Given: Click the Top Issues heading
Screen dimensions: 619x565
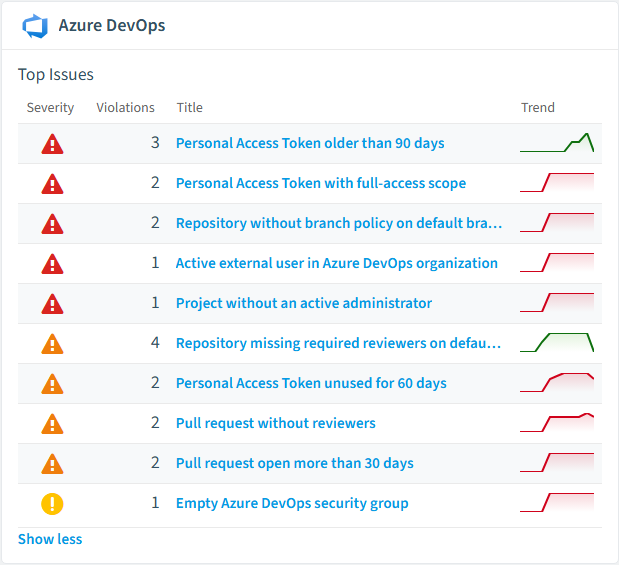Looking at the screenshot, I should pos(56,75).
